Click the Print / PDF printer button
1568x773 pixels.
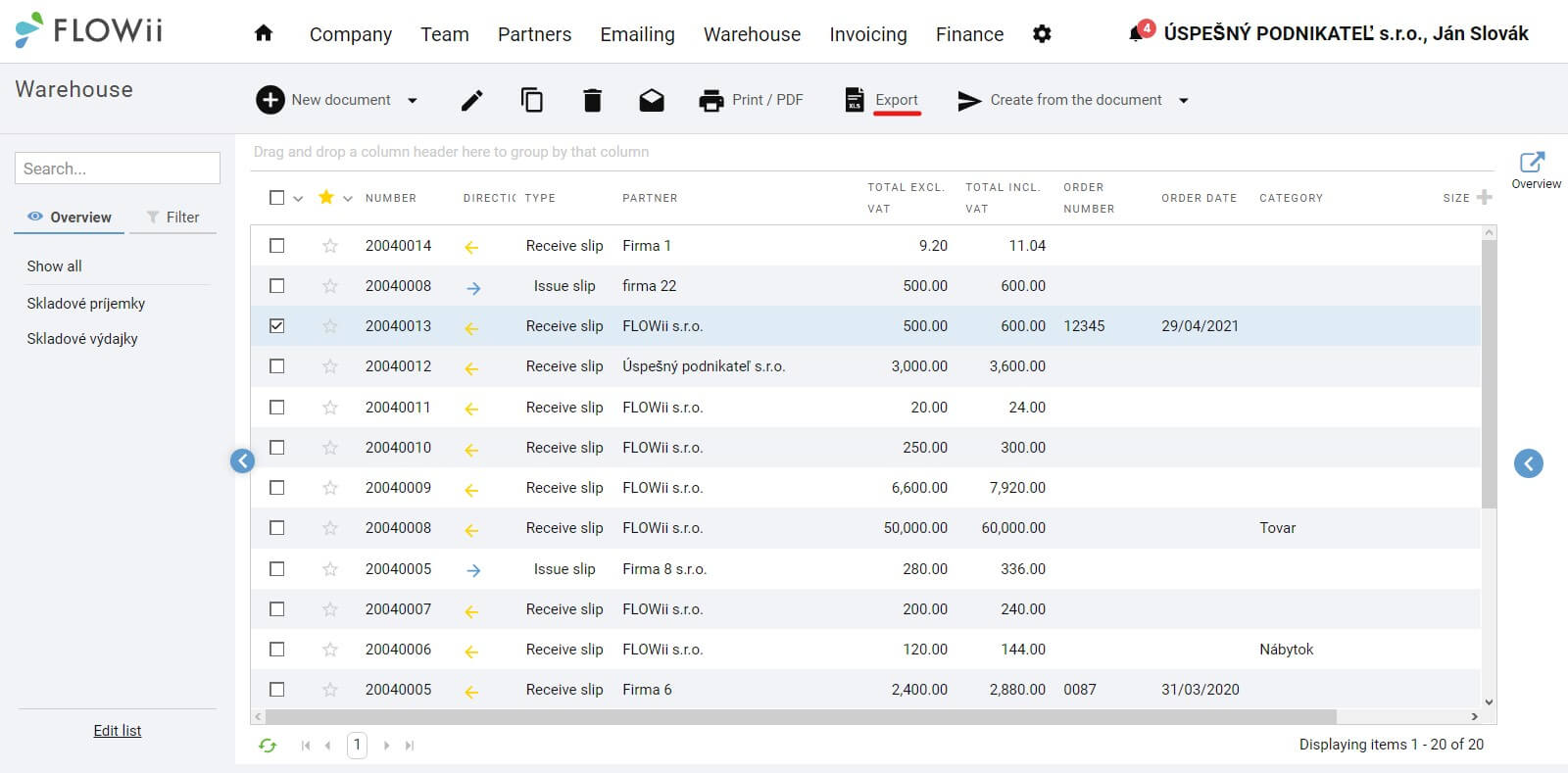[x=751, y=100]
